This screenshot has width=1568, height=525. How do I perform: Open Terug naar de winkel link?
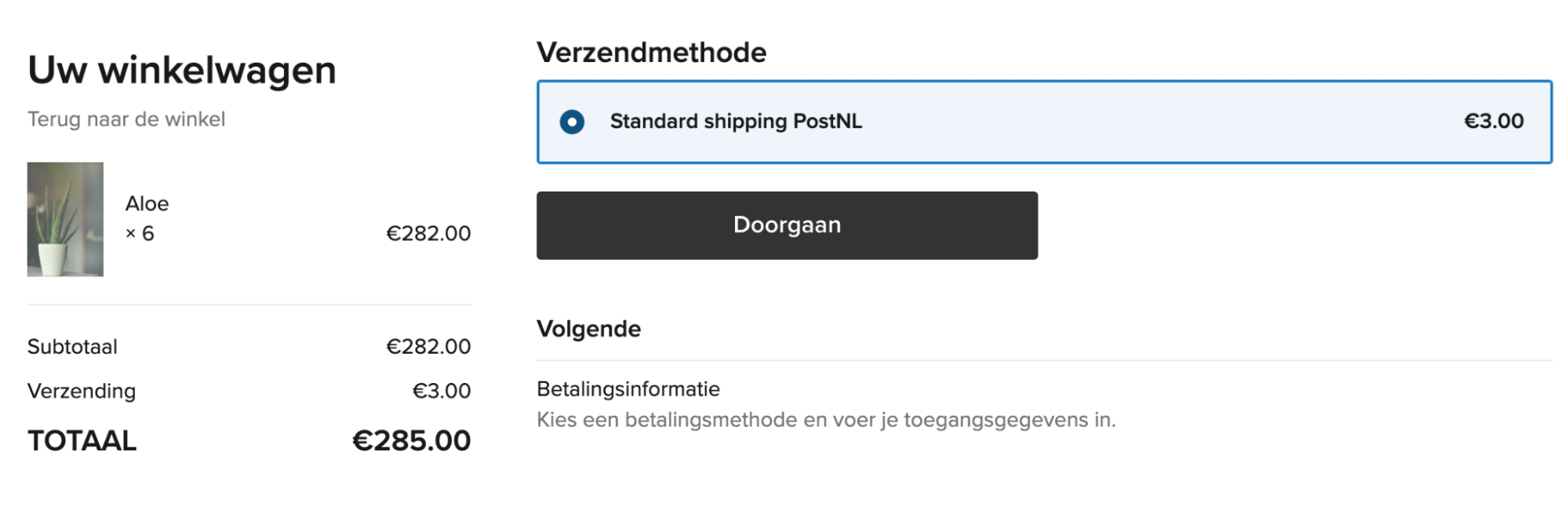tap(126, 119)
